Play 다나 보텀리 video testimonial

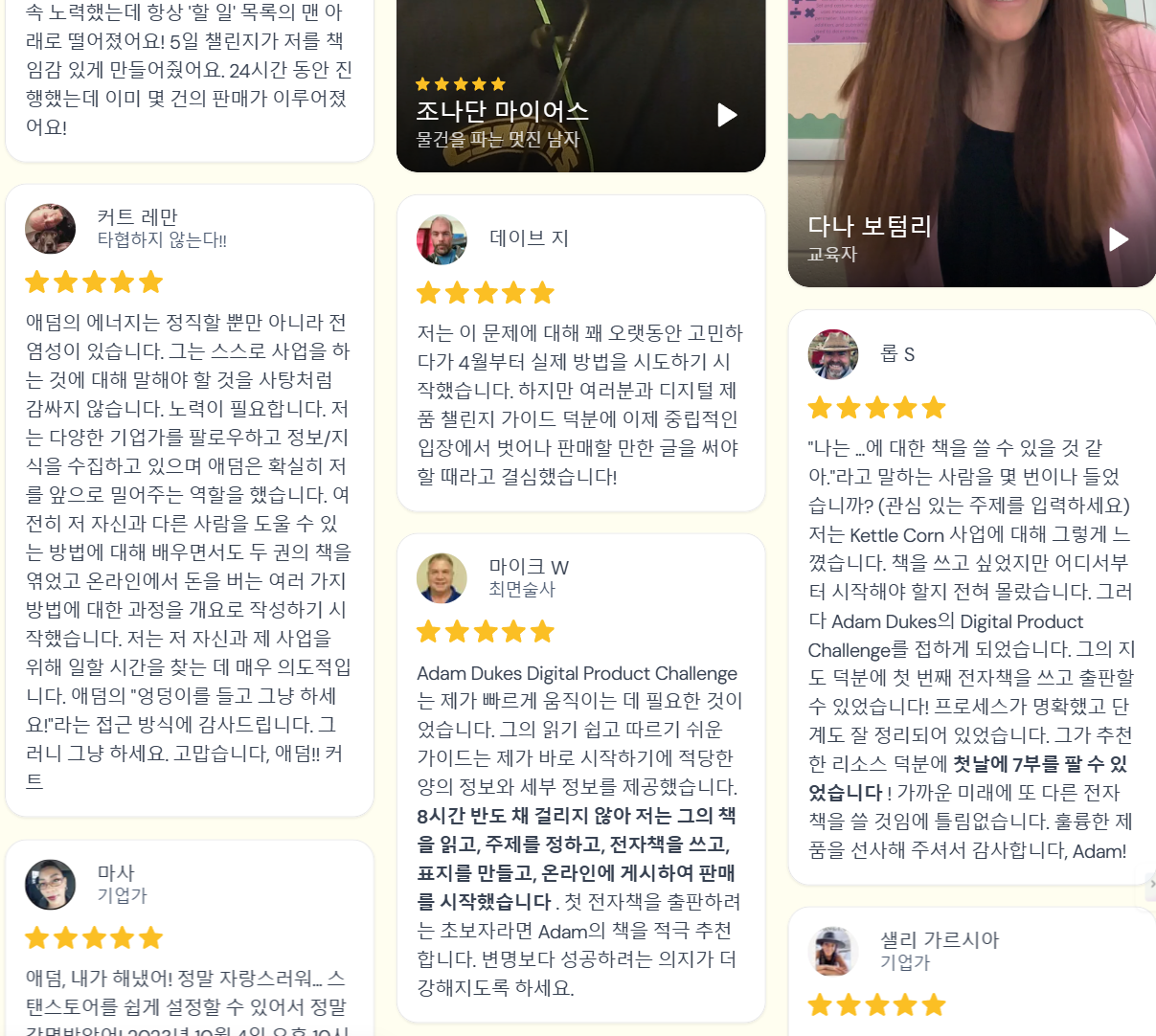[1118, 239]
